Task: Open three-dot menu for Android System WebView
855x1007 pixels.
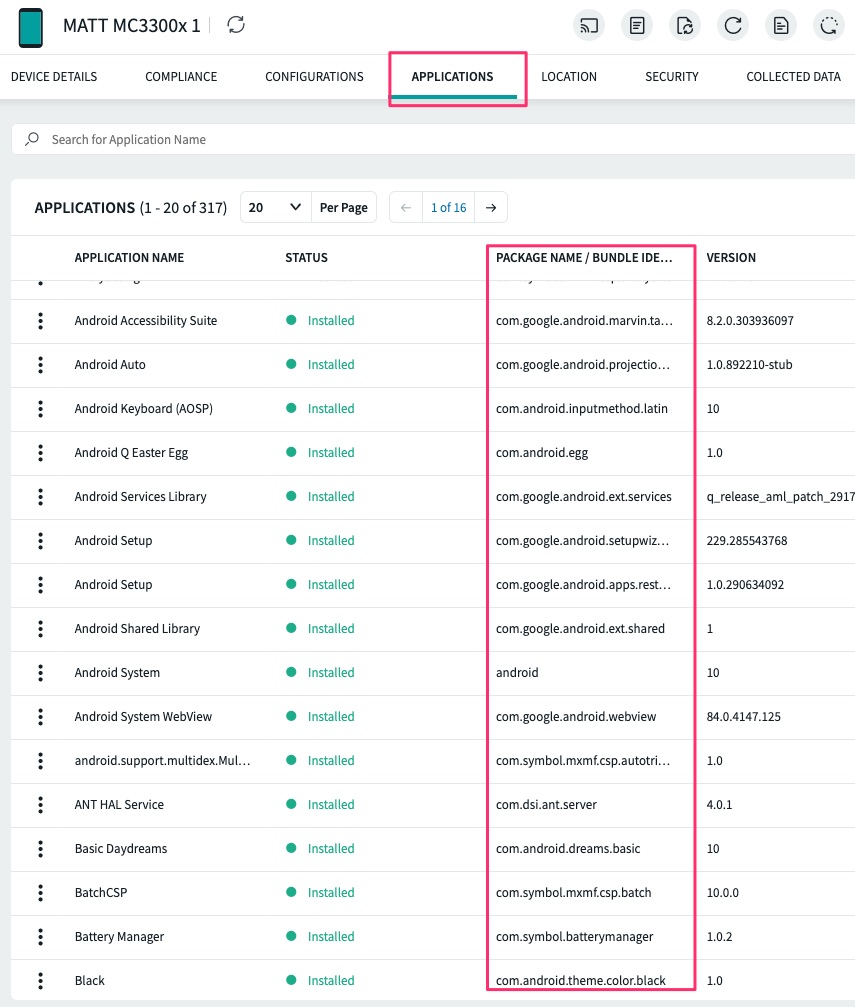Action: tap(41, 717)
